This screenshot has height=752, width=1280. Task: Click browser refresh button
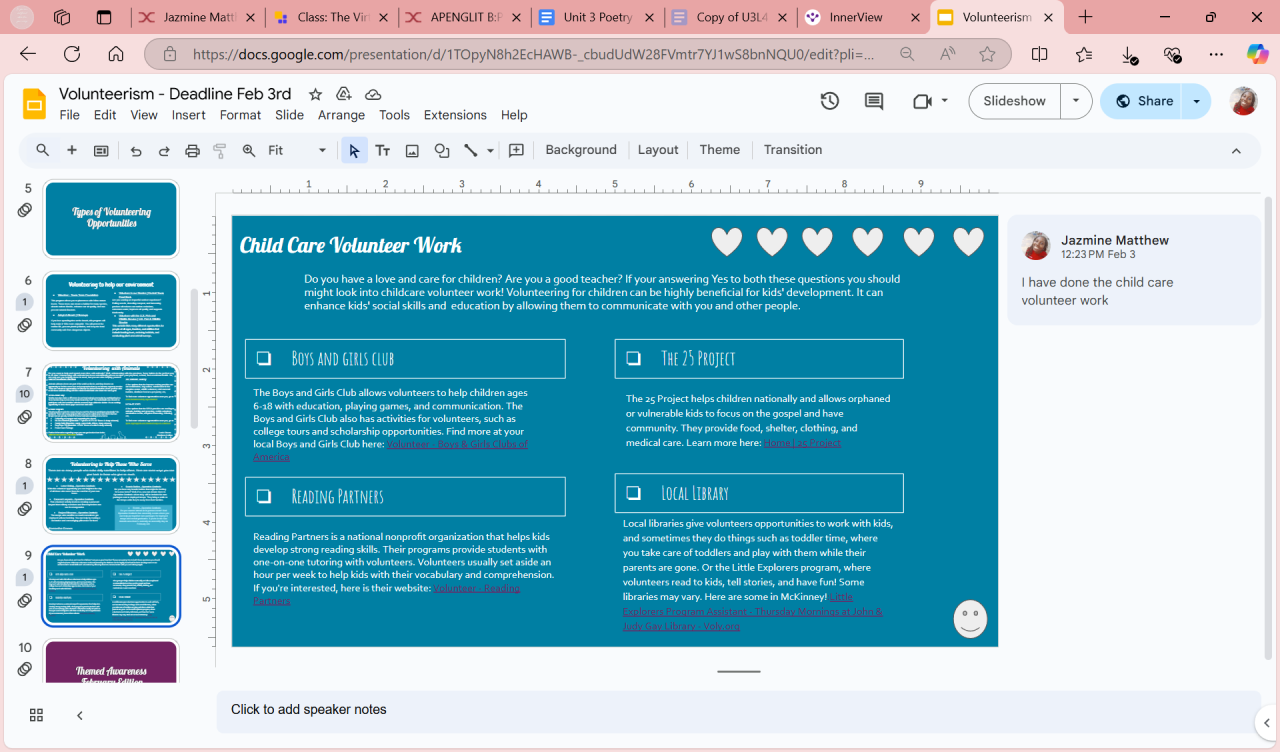[x=72, y=54]
